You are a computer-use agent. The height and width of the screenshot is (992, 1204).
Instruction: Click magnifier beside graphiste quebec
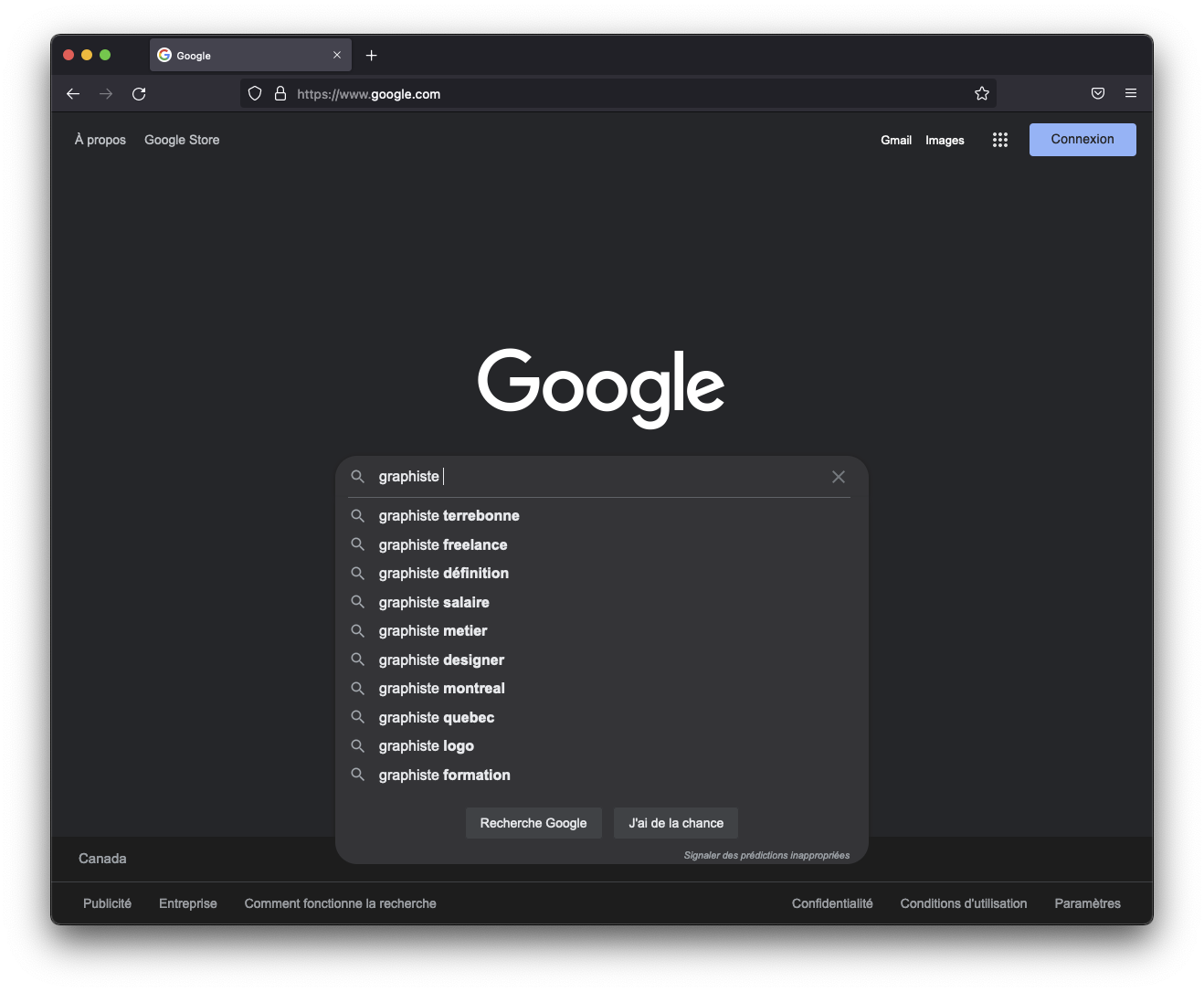pyautogui.click(x=358, y=717)
